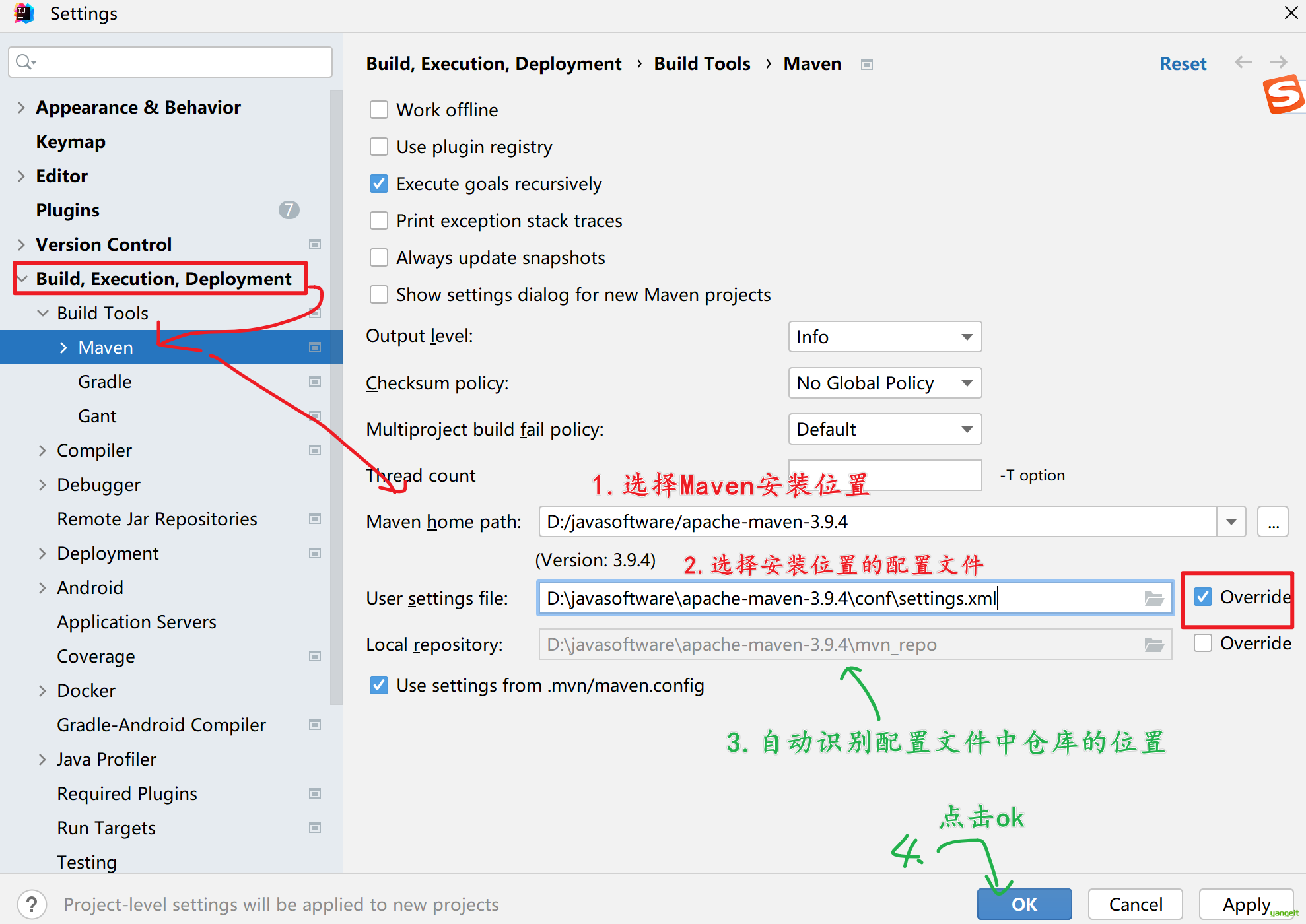Click the Cancel button
The width and height of the screenshot is (1306, 924).
(1135, 904)
